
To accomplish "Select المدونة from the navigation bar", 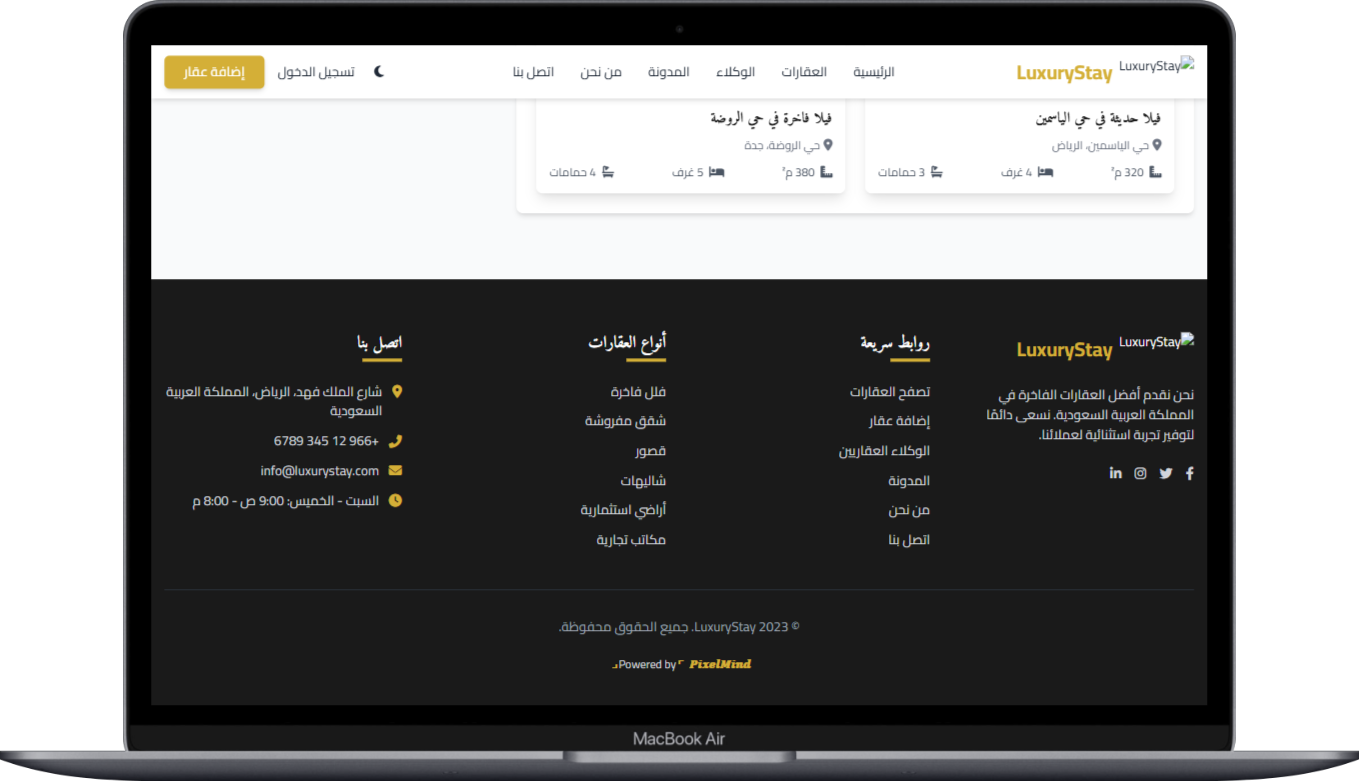I will (x=668, y=71).
